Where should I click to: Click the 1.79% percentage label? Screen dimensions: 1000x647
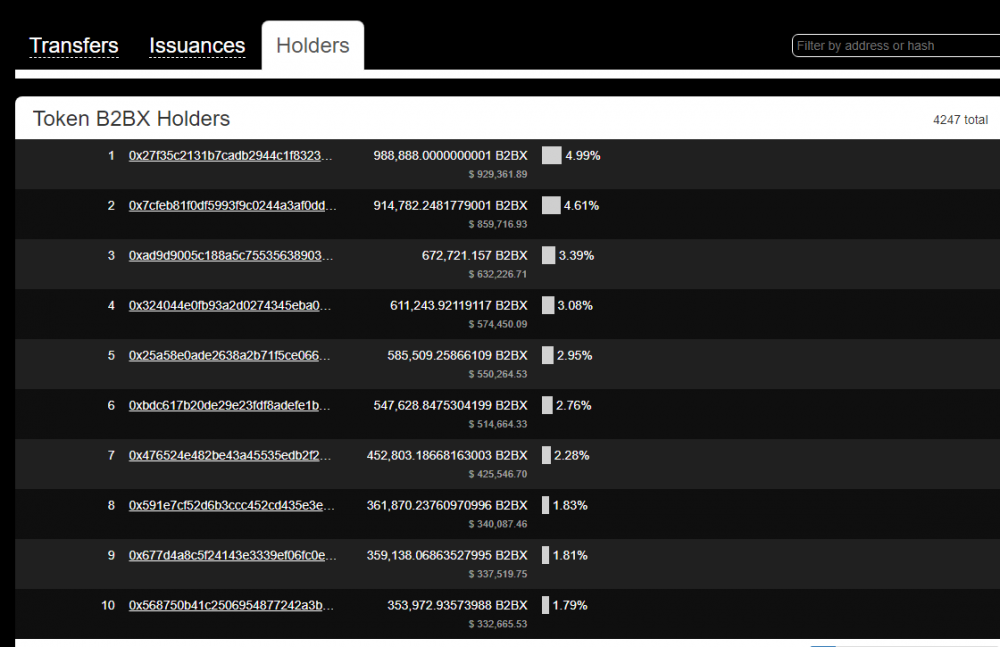pyautogui.click(x=570, y=605)
